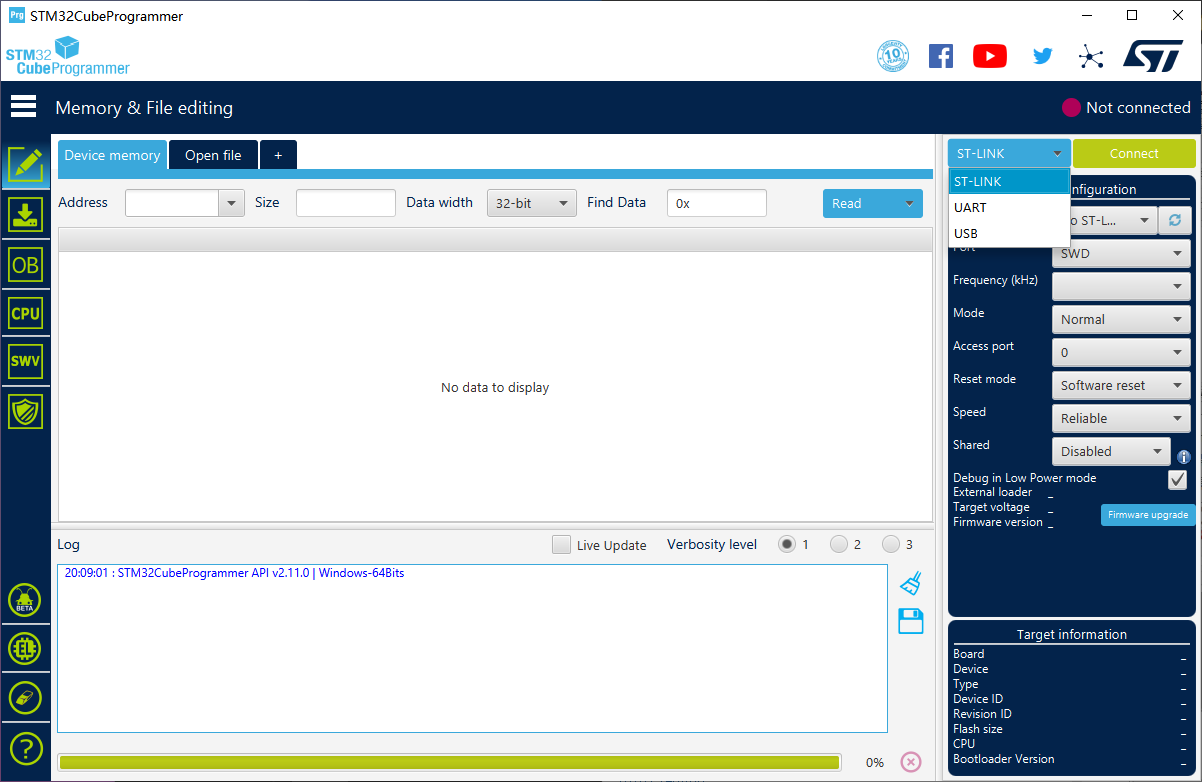Open the Mode Normal dropdown
1202x782 pixels.
(1121, 319)
